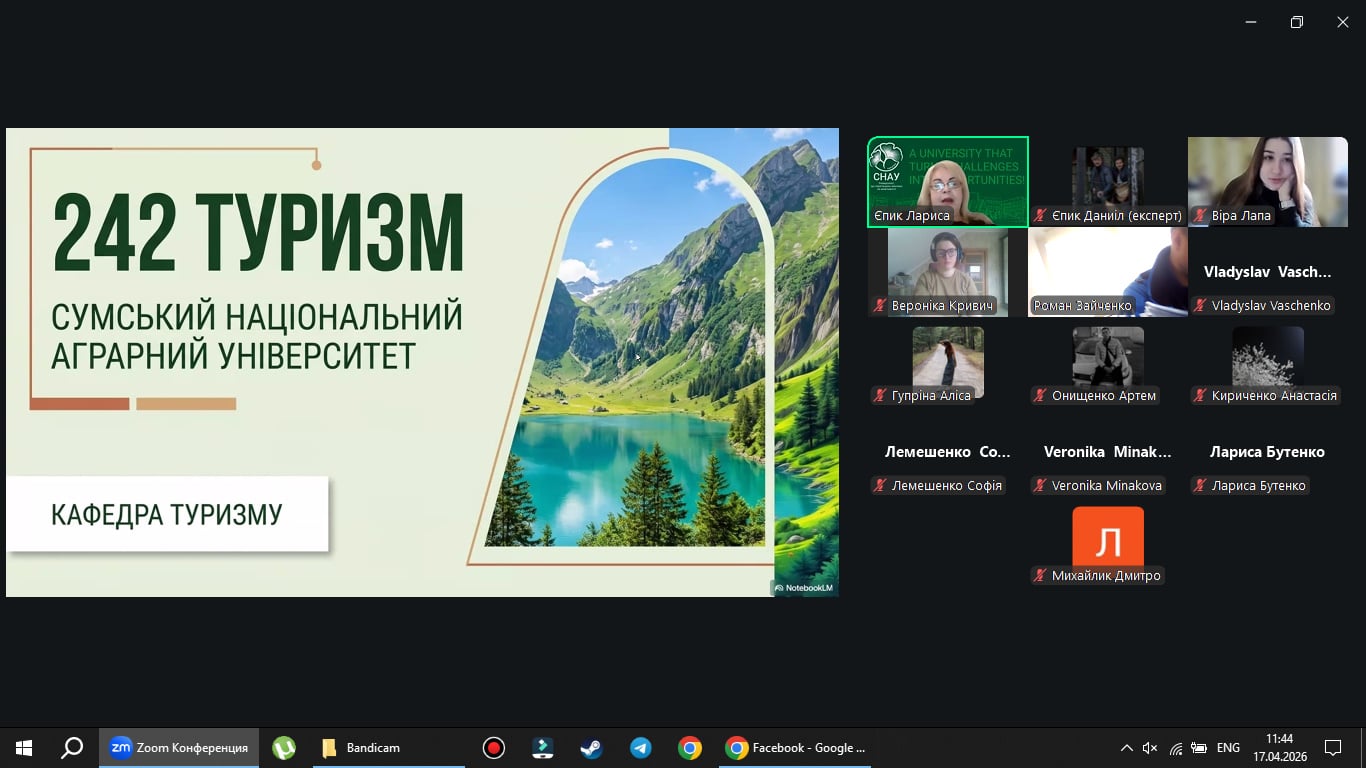Viewport: 1366px width, 768px height.
Task: Restore down the Zoom window
Action: point(1297,22)
